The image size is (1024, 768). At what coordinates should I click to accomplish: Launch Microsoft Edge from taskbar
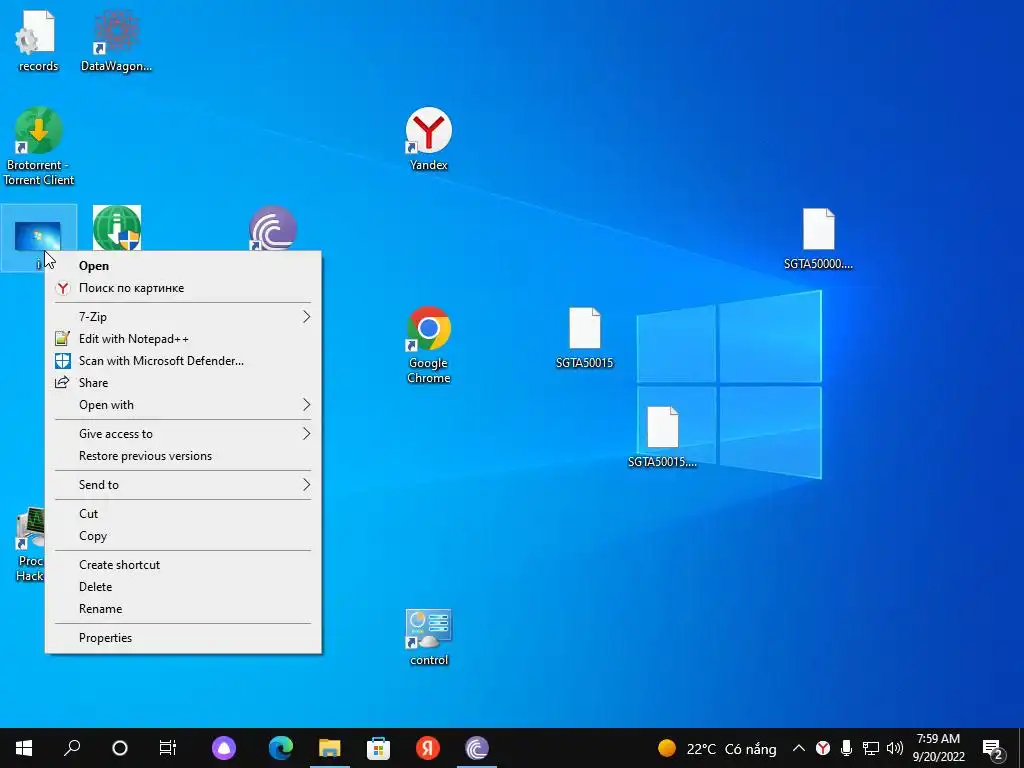(281, 748)
